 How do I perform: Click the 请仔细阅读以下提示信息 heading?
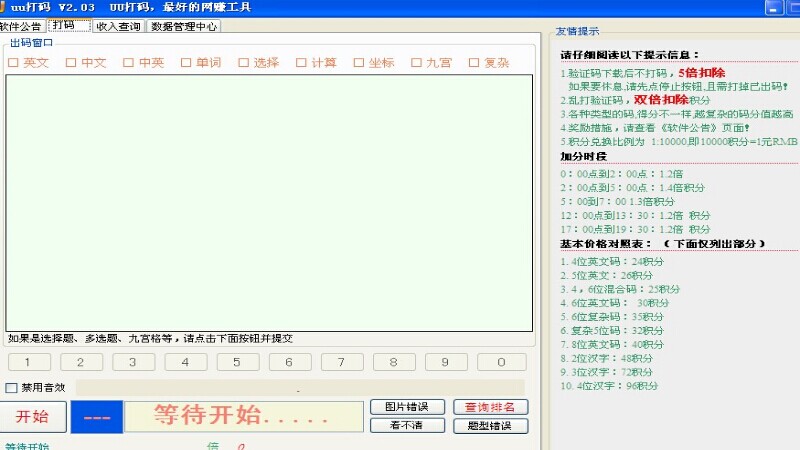[x=629, y=55]
